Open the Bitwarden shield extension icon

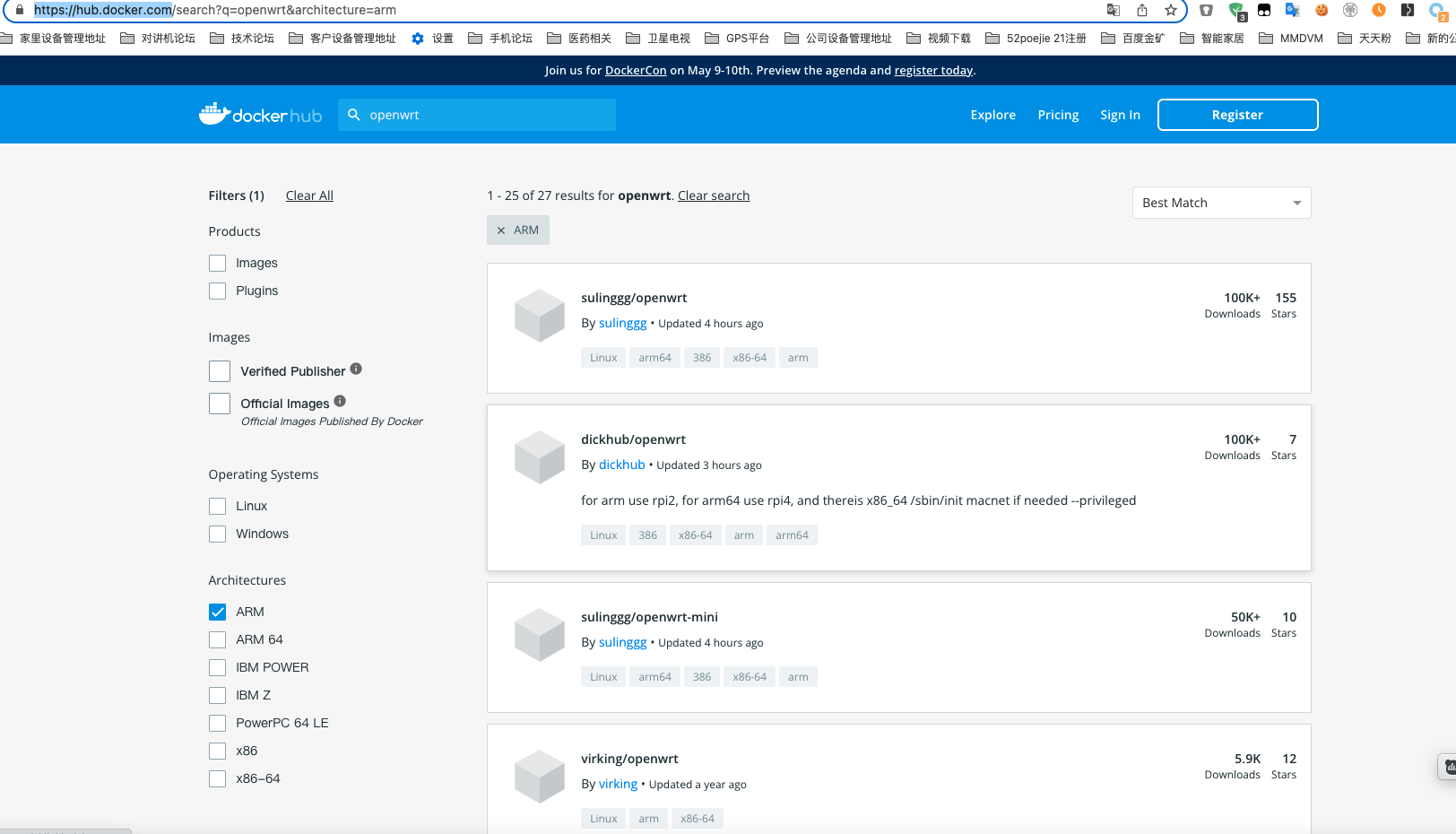[1207, 10]
